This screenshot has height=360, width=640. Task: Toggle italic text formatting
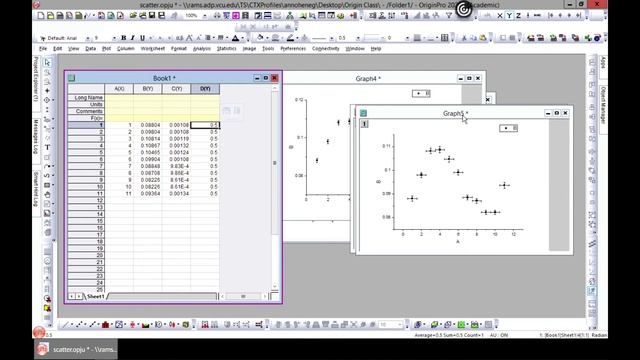[133, 38]
